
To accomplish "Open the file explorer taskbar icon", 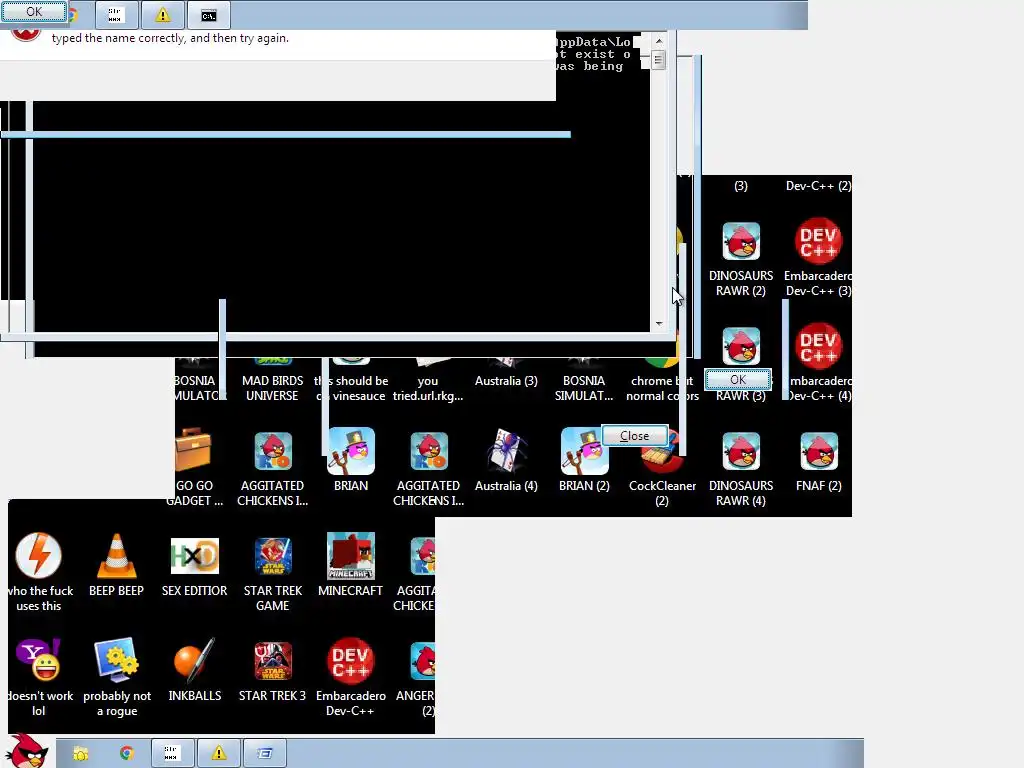I will (x=80, y=754).
